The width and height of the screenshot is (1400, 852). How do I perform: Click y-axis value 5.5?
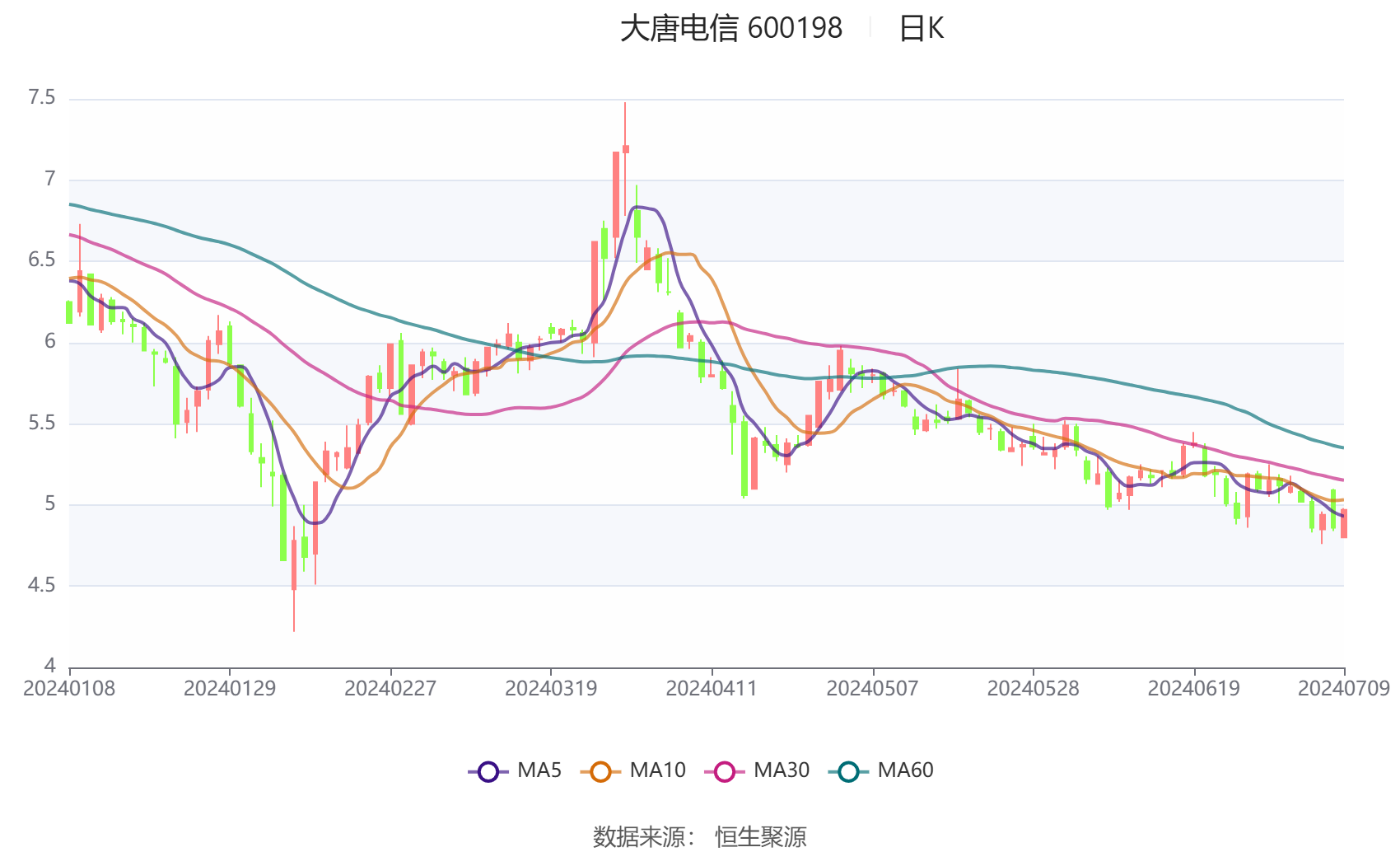(x=42, y=423)
